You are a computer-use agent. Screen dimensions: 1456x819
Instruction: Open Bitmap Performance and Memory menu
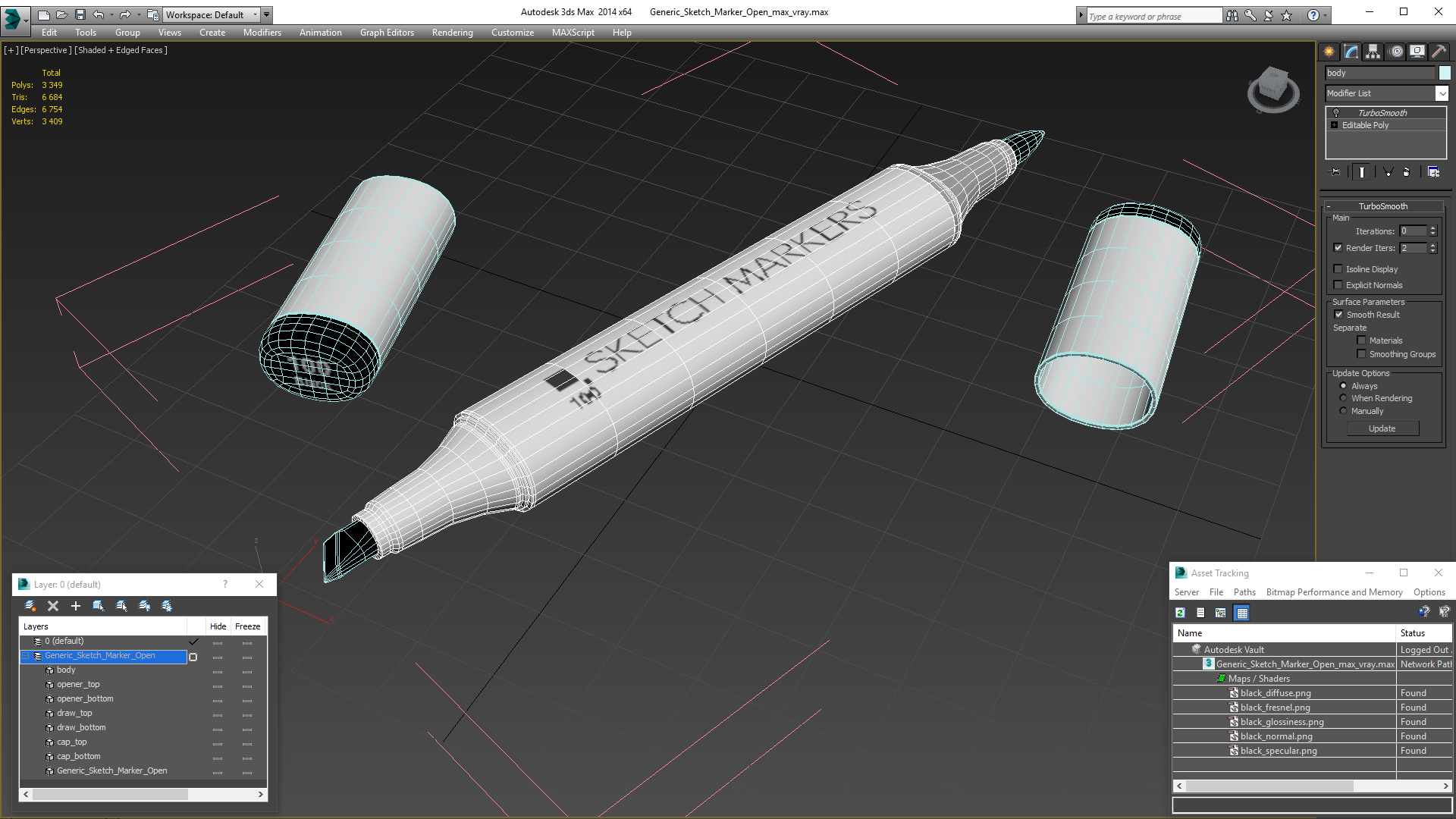(x=1334, y=592)
